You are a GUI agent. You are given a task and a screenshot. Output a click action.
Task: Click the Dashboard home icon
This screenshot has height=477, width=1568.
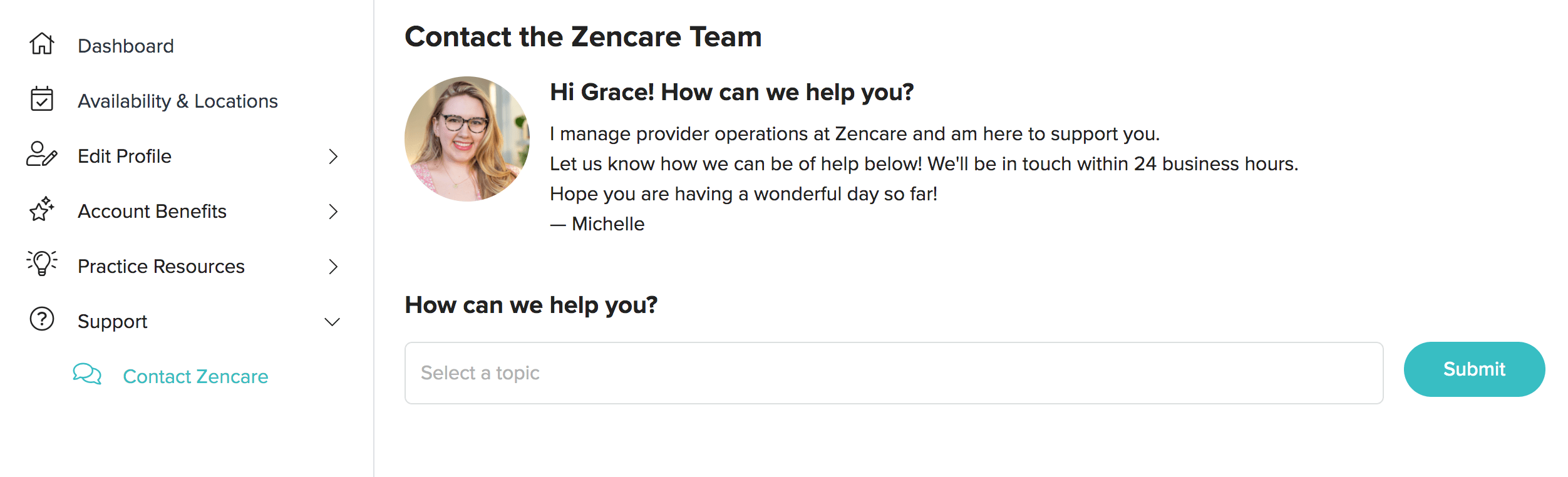[41, 44]
